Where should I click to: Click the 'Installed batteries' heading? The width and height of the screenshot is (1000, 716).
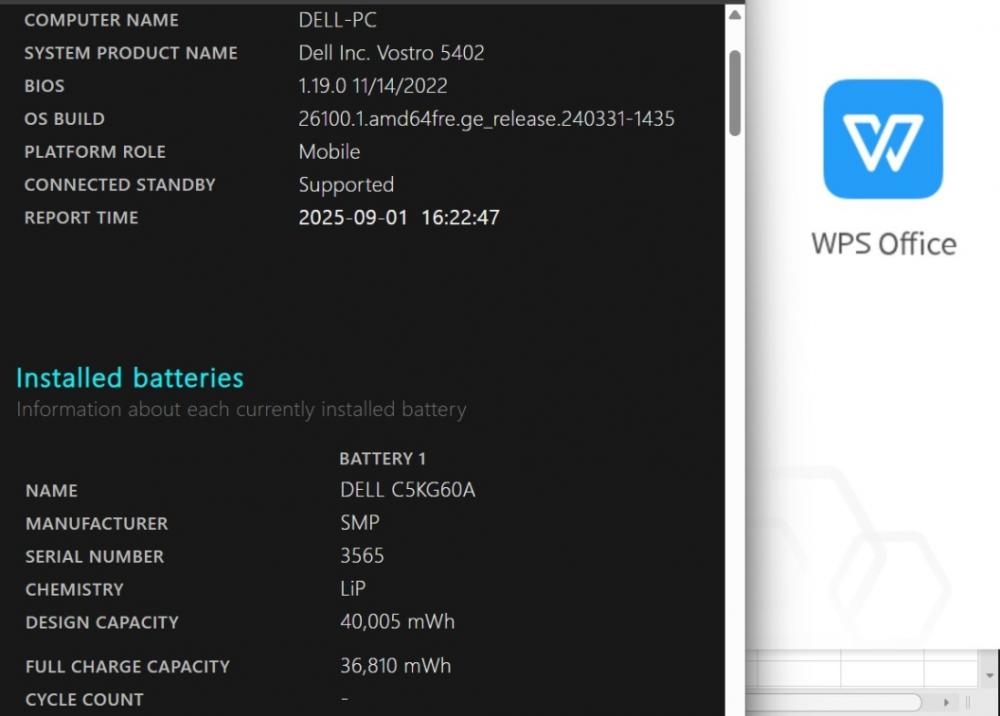point(129,377)
